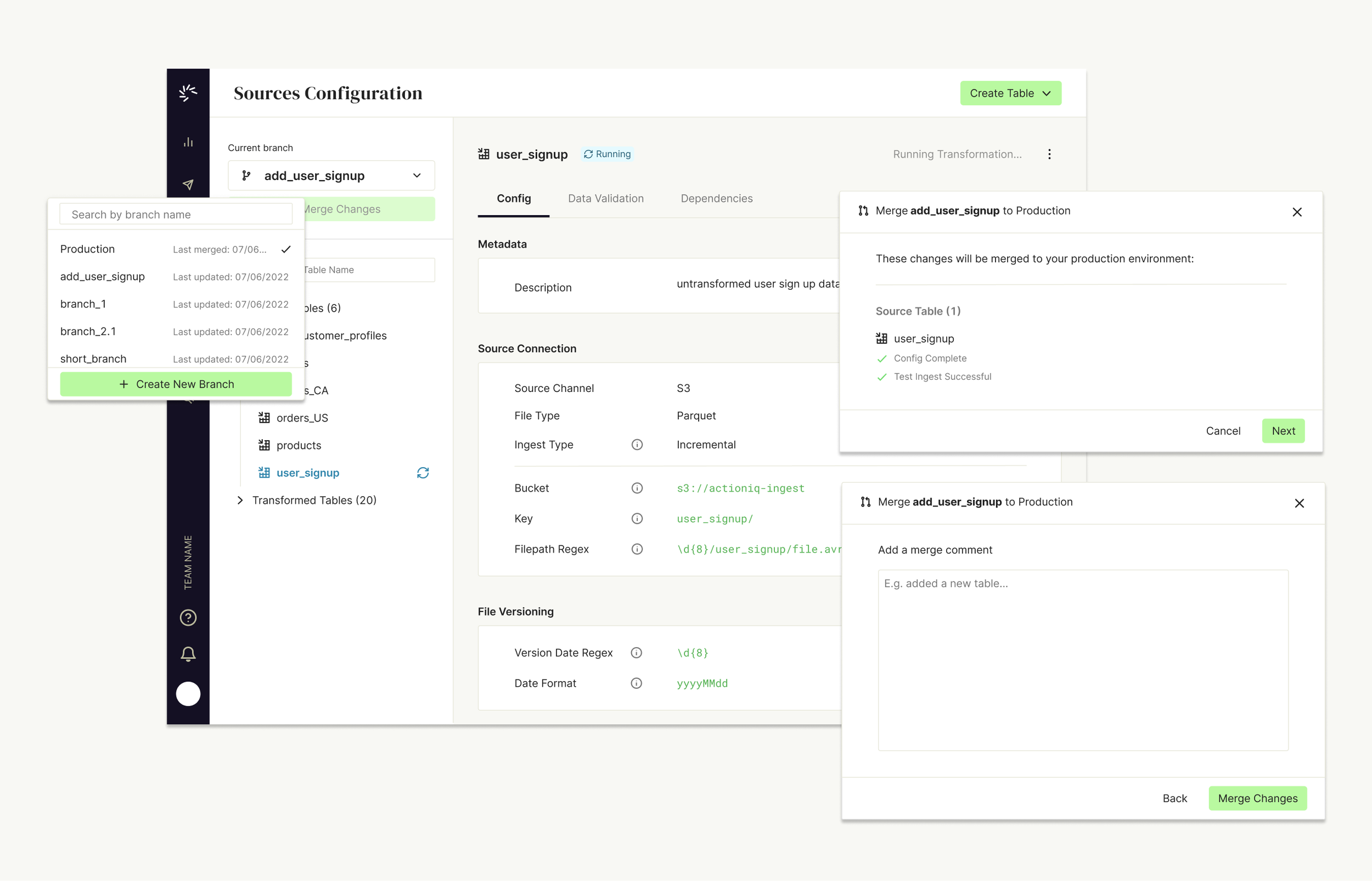This screenshot has width=1372, height=881.
Task: Open the help question mark icon
Action: (188, 618)
